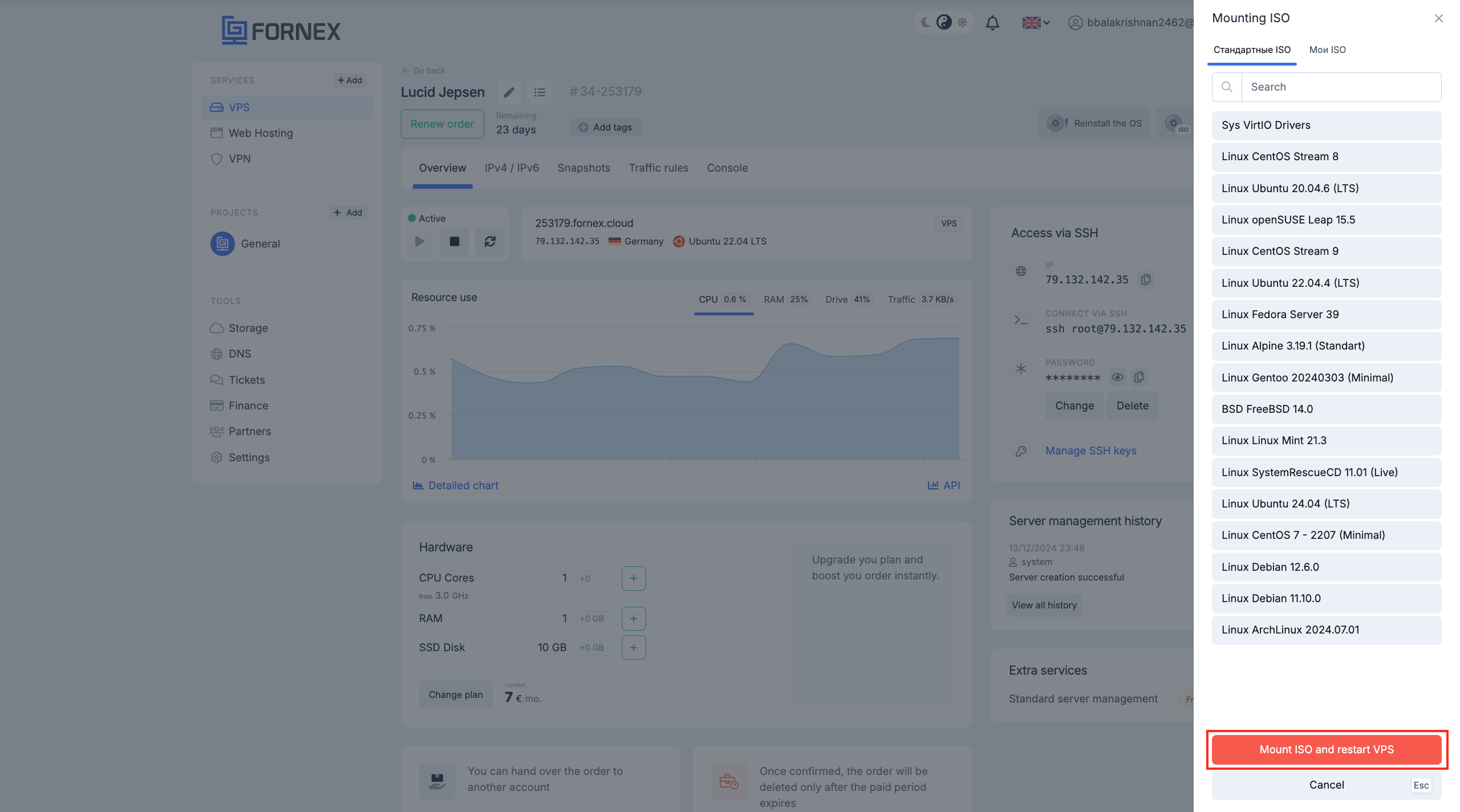The width and height of the screenshot is (1460, 812).
Task: Open the language flag dropdown
Action: 1036,23
